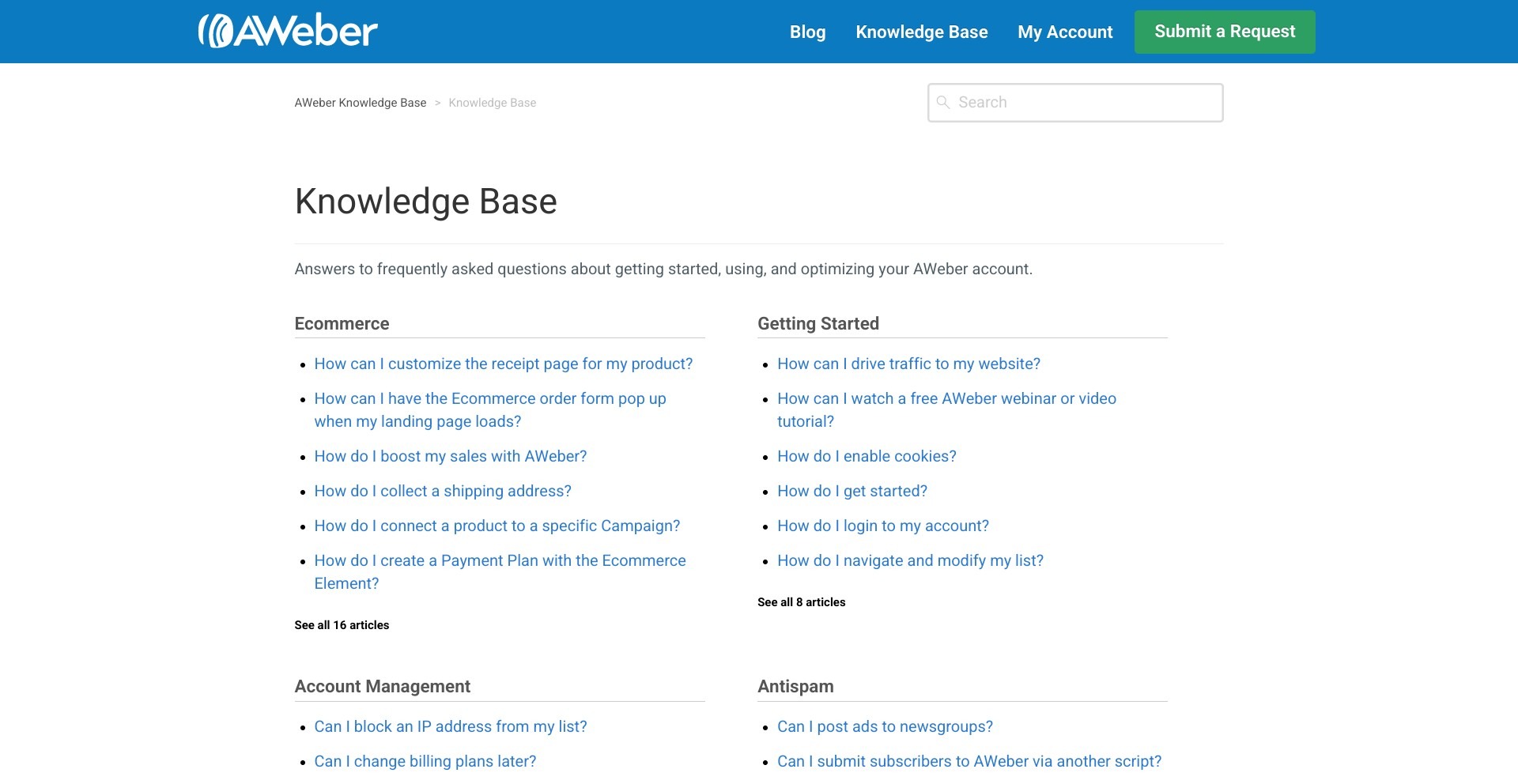This screenshot has width=1518, height=784.
Task: Open 'submit subscribers via another script' article
Action: 969,761
